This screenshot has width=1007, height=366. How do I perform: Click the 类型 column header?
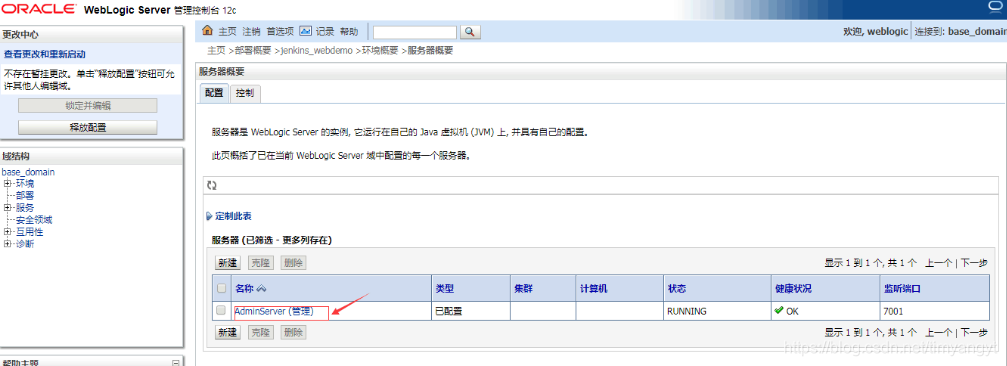[445, 289]
